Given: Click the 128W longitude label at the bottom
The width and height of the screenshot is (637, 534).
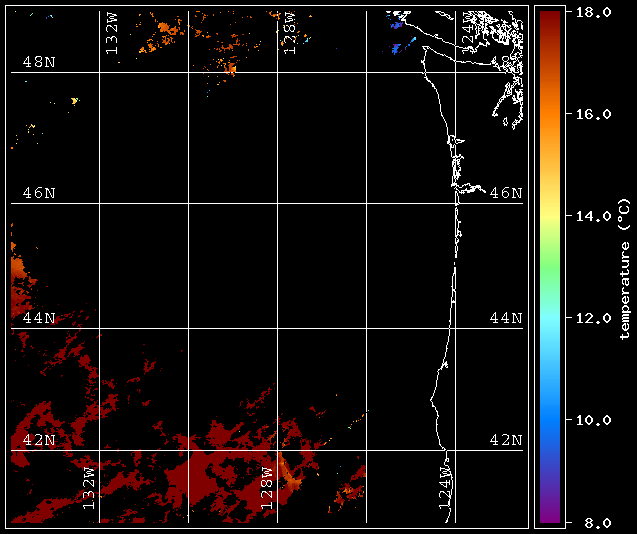Looking at the screenshot, I should pos(267,487).
